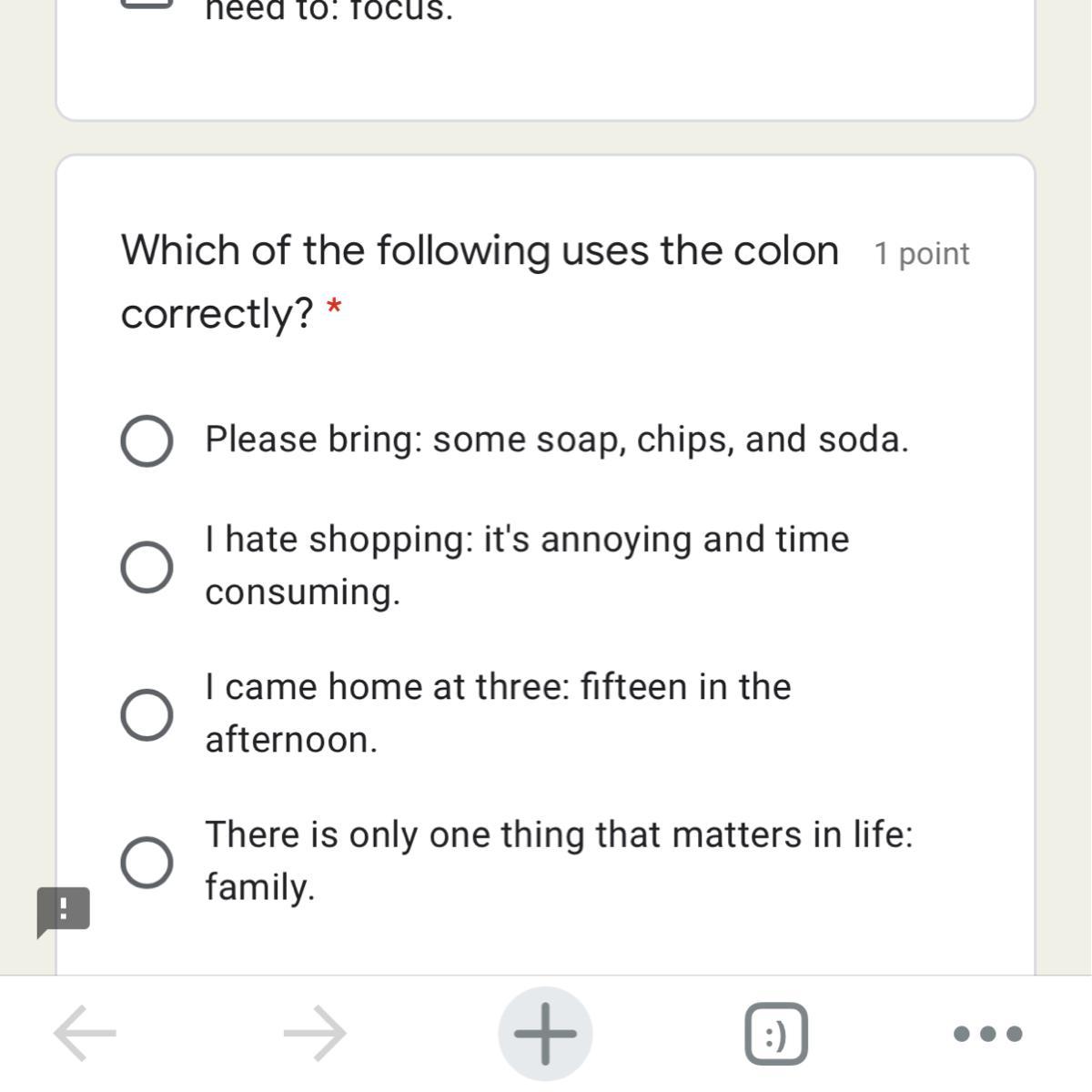The height and width of the screenshot is (1092, 1092).
Task: Choose the "I hate shopping" radio option
Action: (x=147, y=567)
